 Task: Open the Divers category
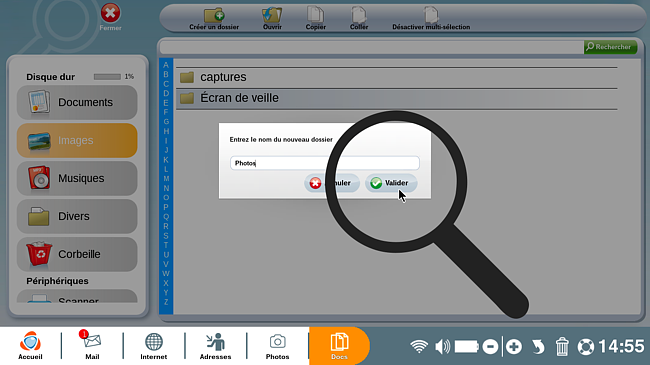(x=77, y=216)
